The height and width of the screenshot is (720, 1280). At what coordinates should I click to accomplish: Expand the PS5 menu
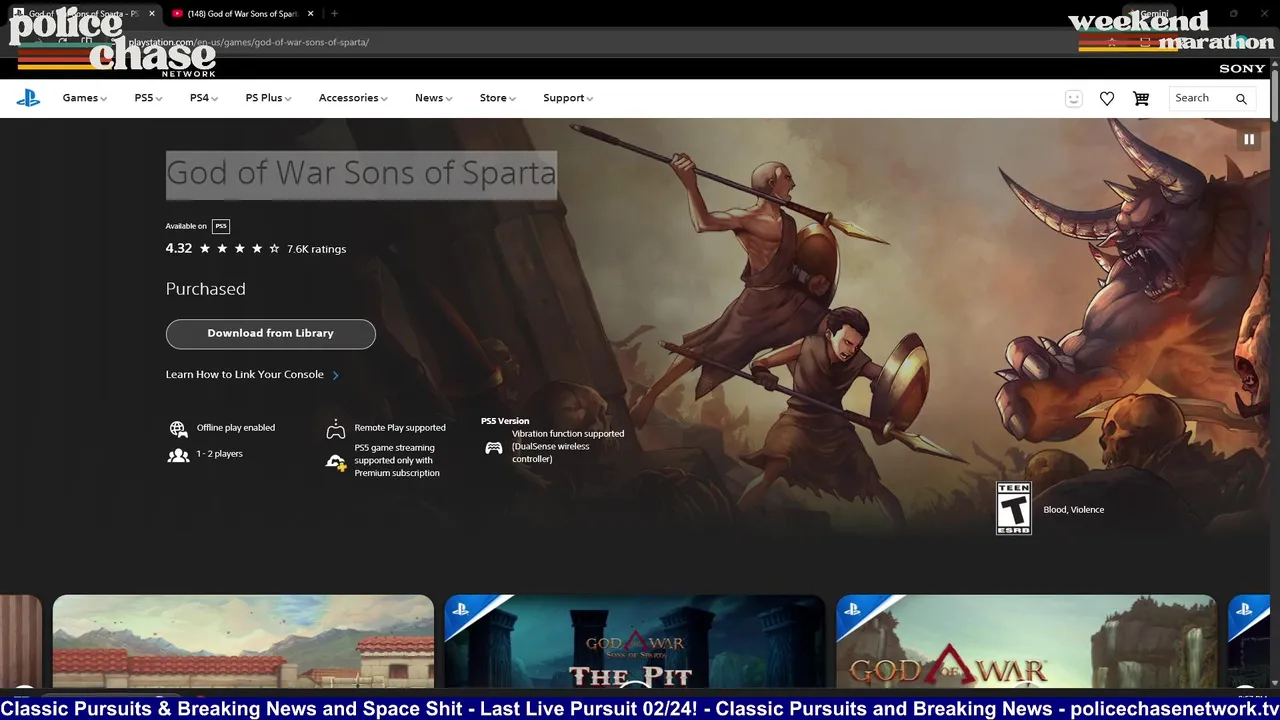(148, 98)
